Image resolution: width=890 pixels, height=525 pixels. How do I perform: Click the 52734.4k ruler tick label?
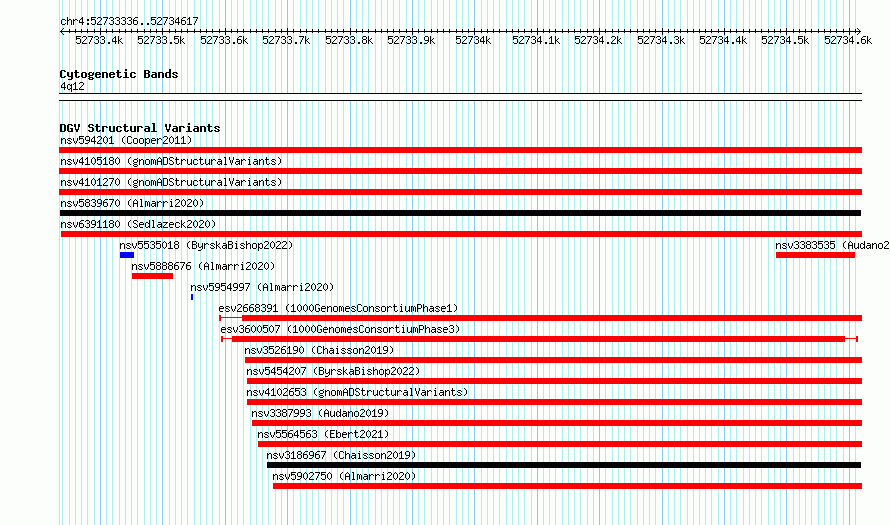723,40
